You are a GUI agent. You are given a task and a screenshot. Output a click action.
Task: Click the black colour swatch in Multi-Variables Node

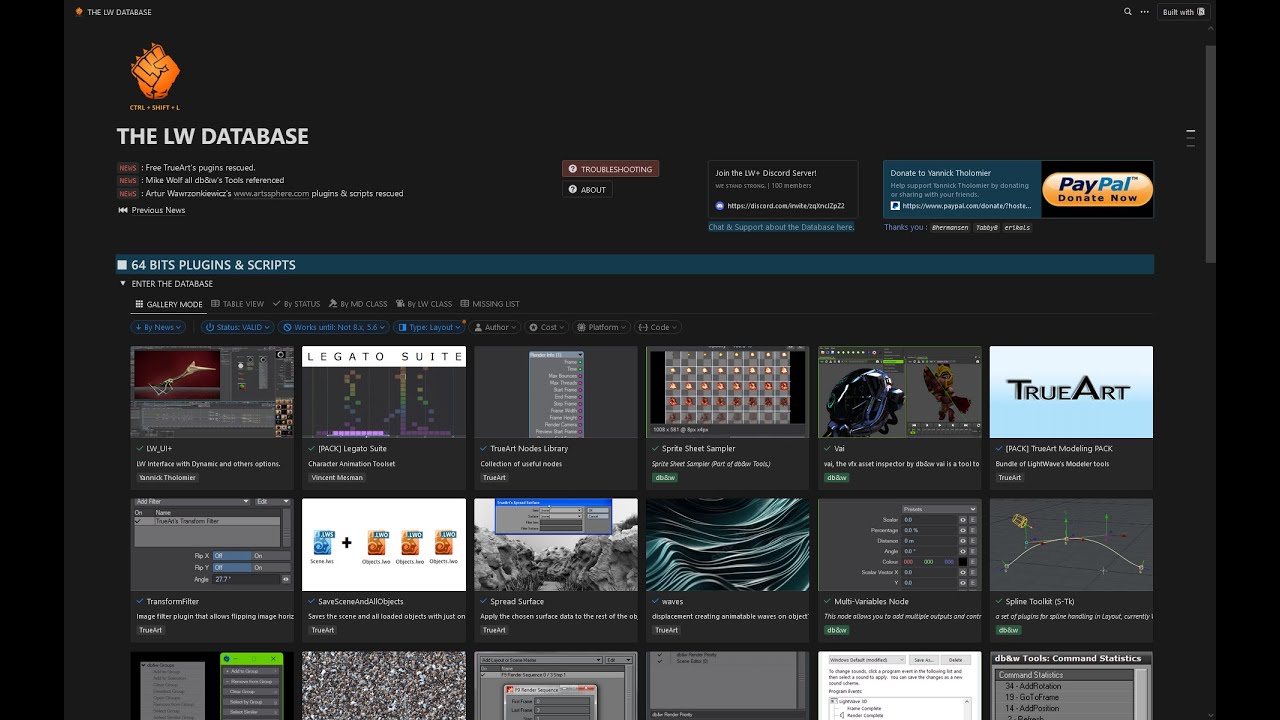[x=963, y=562]
